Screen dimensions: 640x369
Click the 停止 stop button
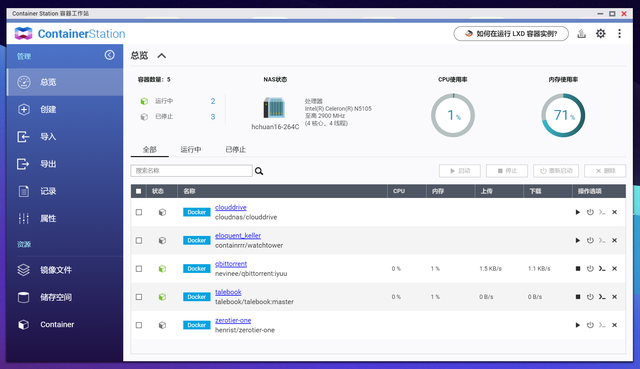click(507, 171)
